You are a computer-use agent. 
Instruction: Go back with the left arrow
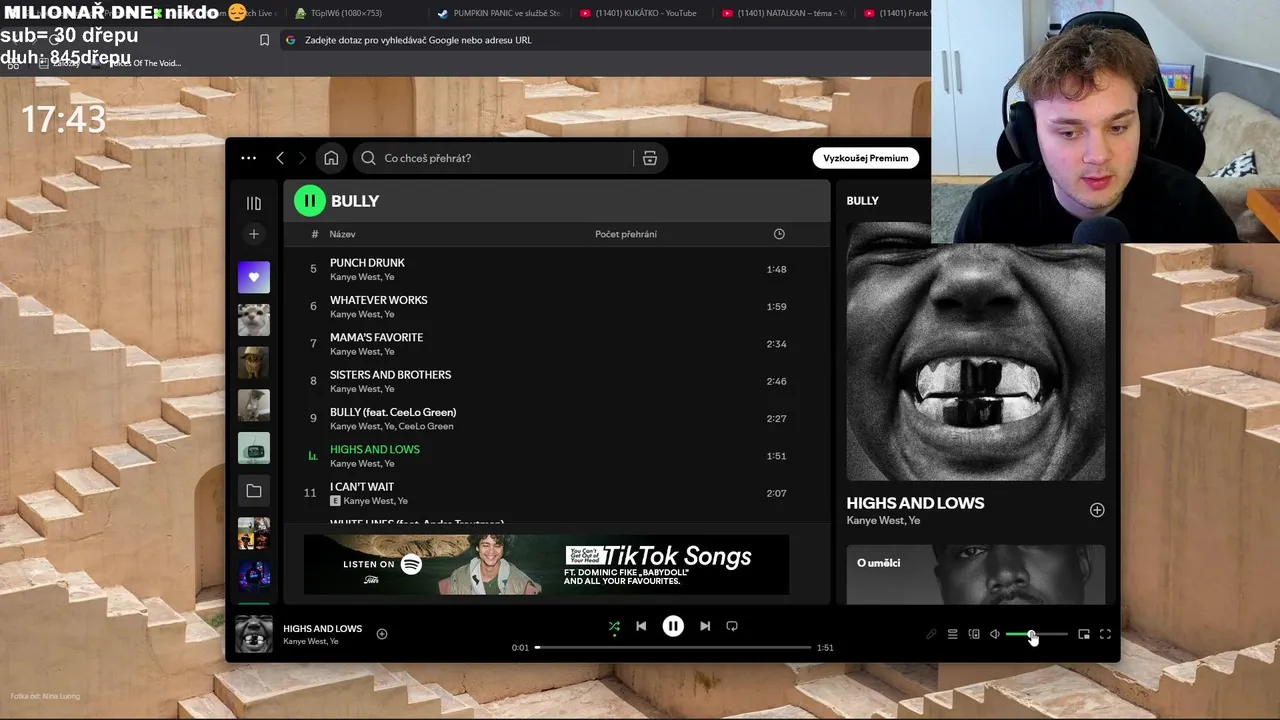click(280, 158)
